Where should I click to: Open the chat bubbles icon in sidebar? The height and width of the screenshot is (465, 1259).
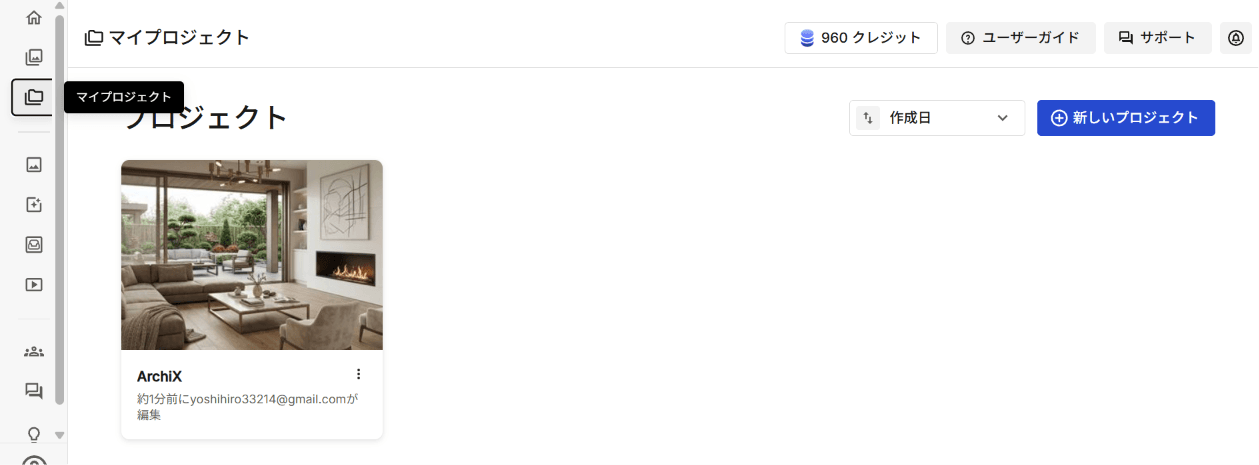click(x=34, y=391)
